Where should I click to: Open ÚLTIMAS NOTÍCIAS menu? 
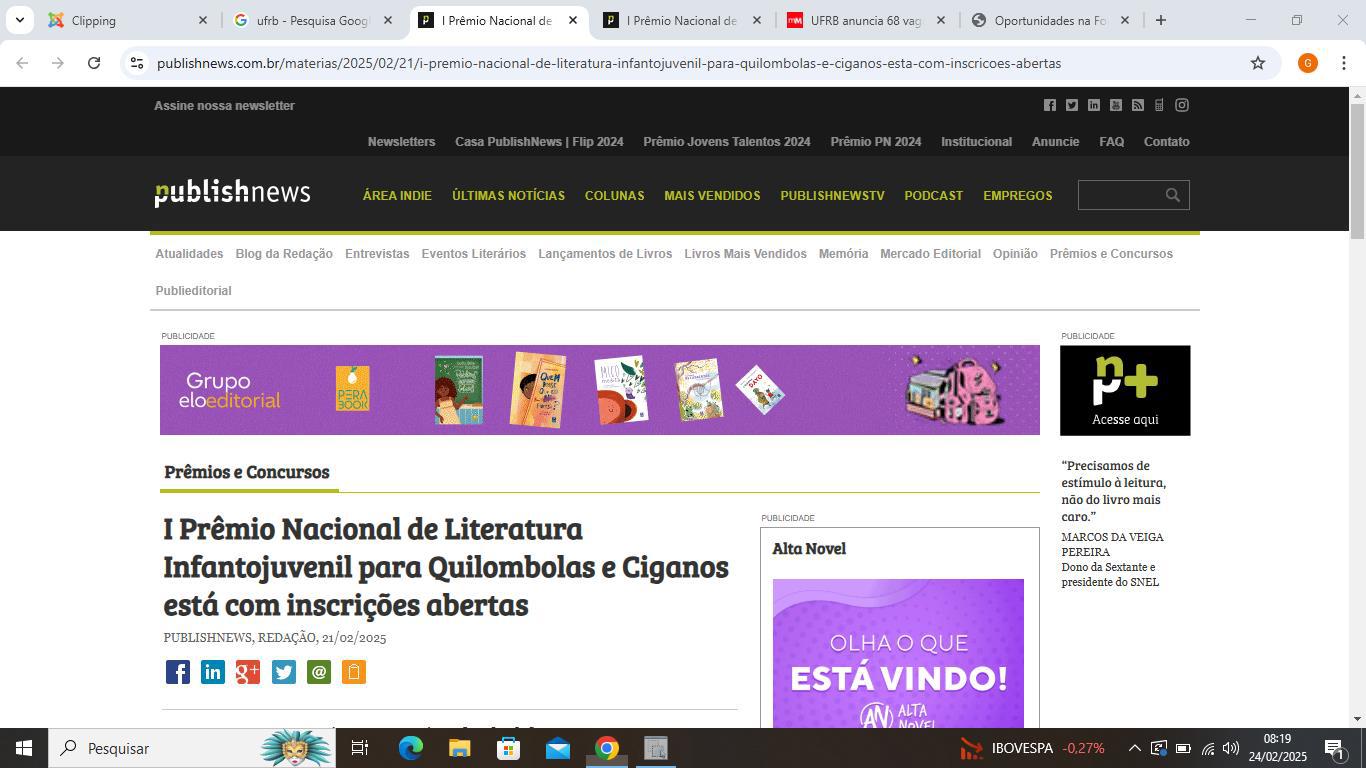[508, 196]
